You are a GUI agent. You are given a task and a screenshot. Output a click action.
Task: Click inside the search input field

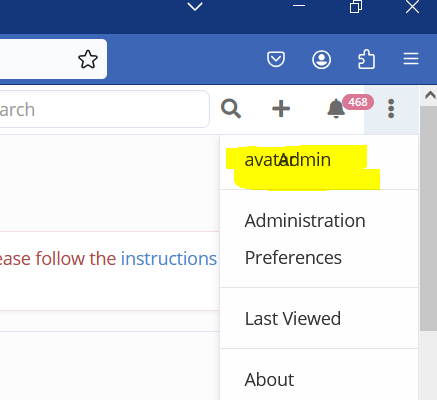tap(103, 109)
